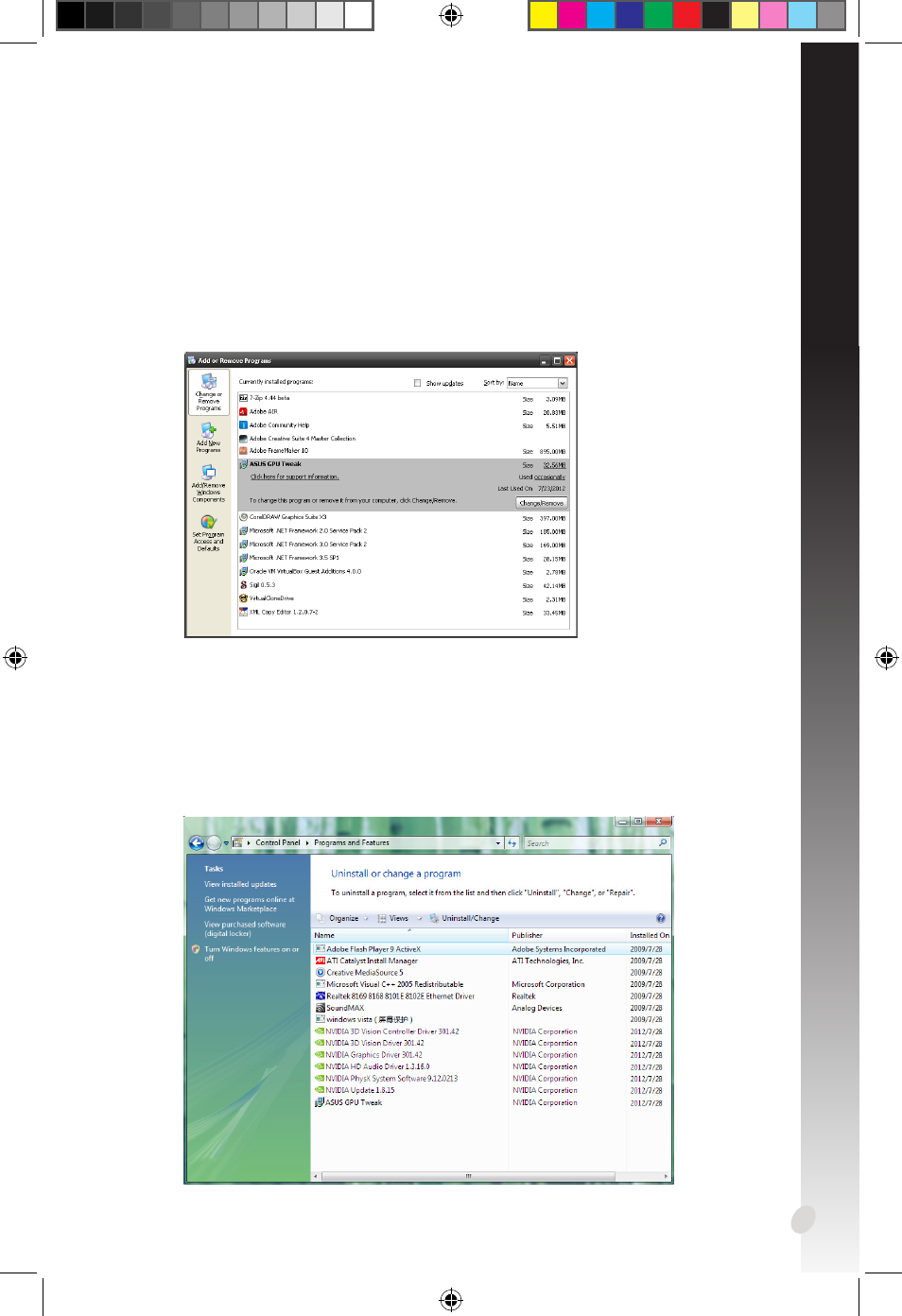902x1316 pixels.
Task: Select the ASUS GPU Tweak icon in Vista list
Action: tap(320, 1102)
